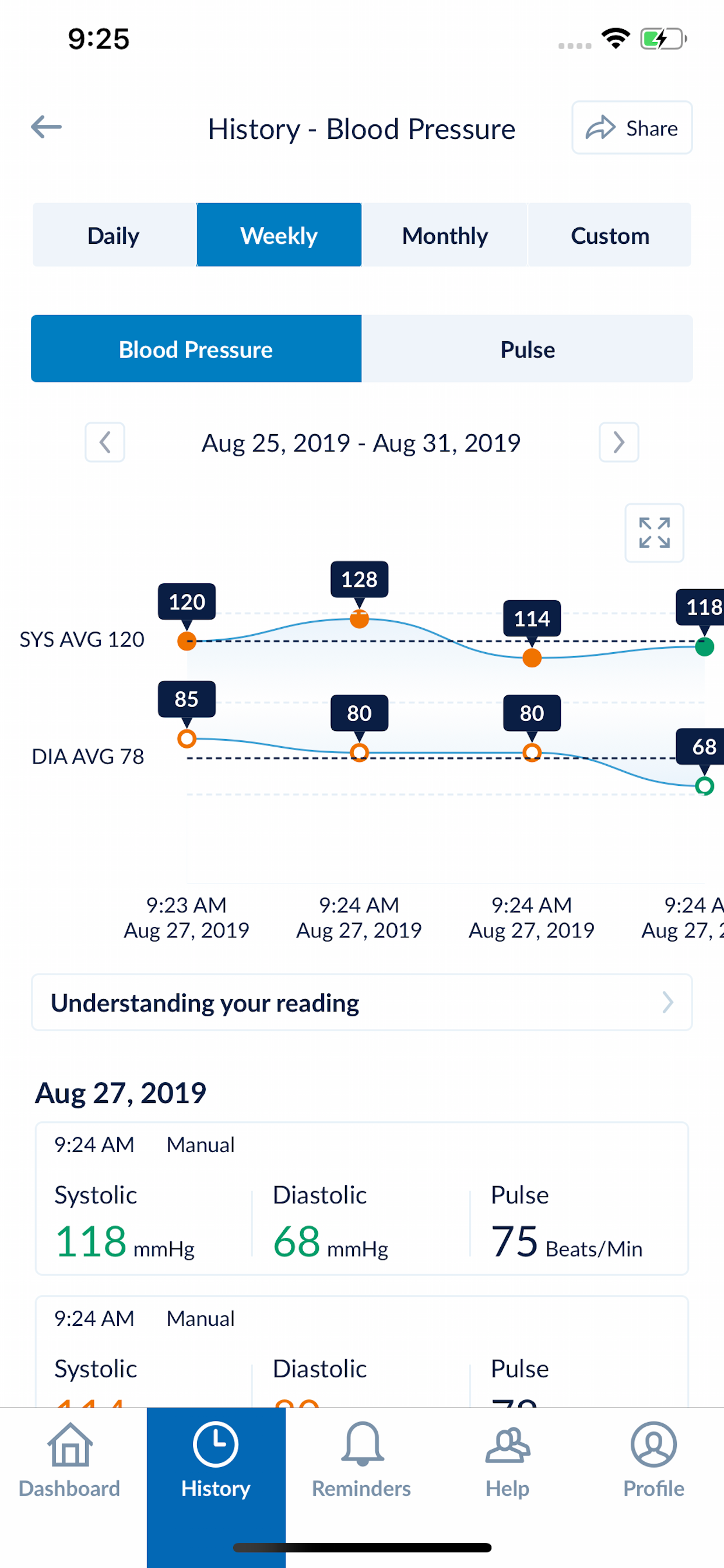Switch to the Monthly view
Screen dimensions: 724x1568
click(445, 235)
